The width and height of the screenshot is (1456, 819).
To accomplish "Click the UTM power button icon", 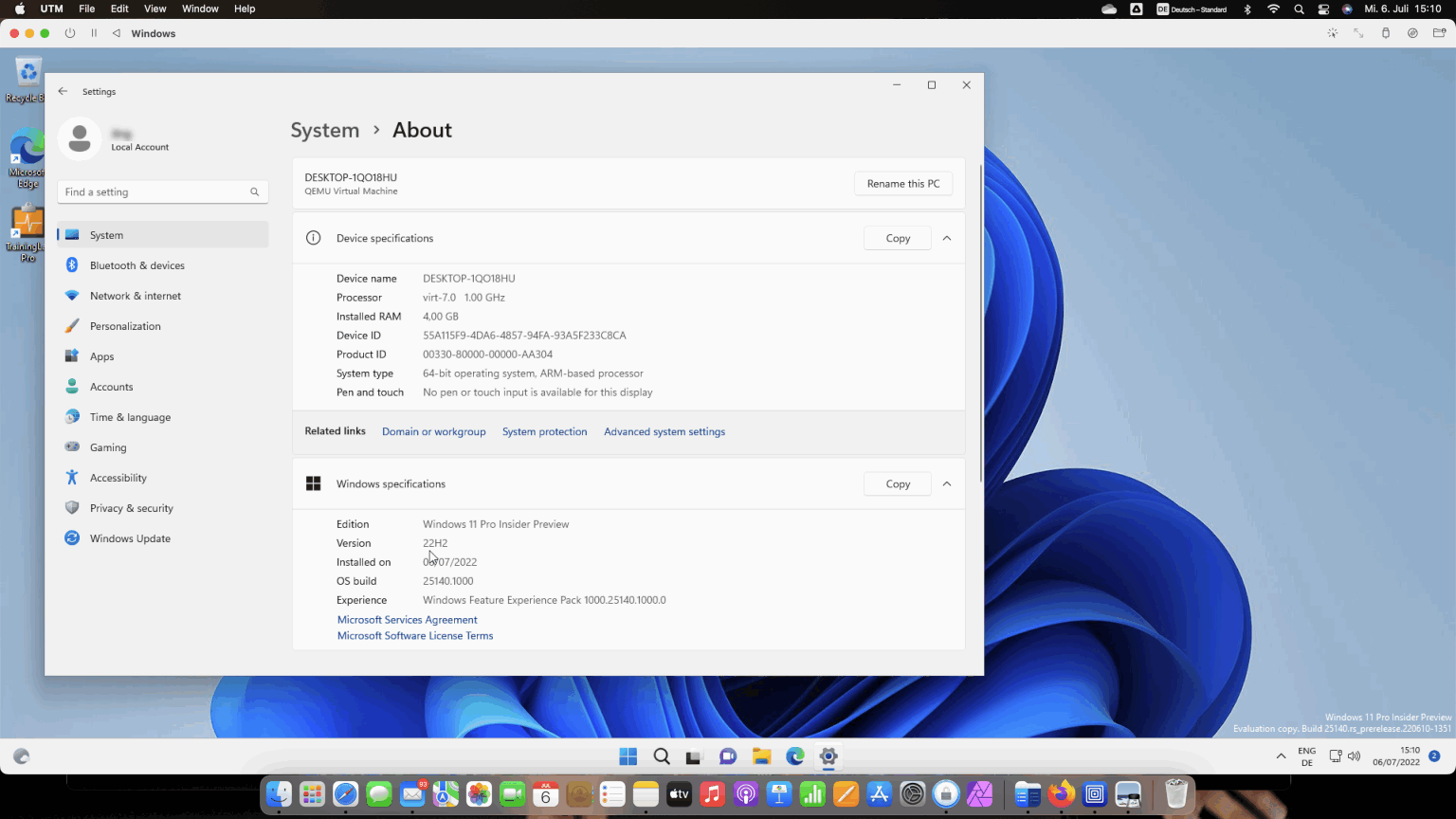I will click(x=70, y=33).
